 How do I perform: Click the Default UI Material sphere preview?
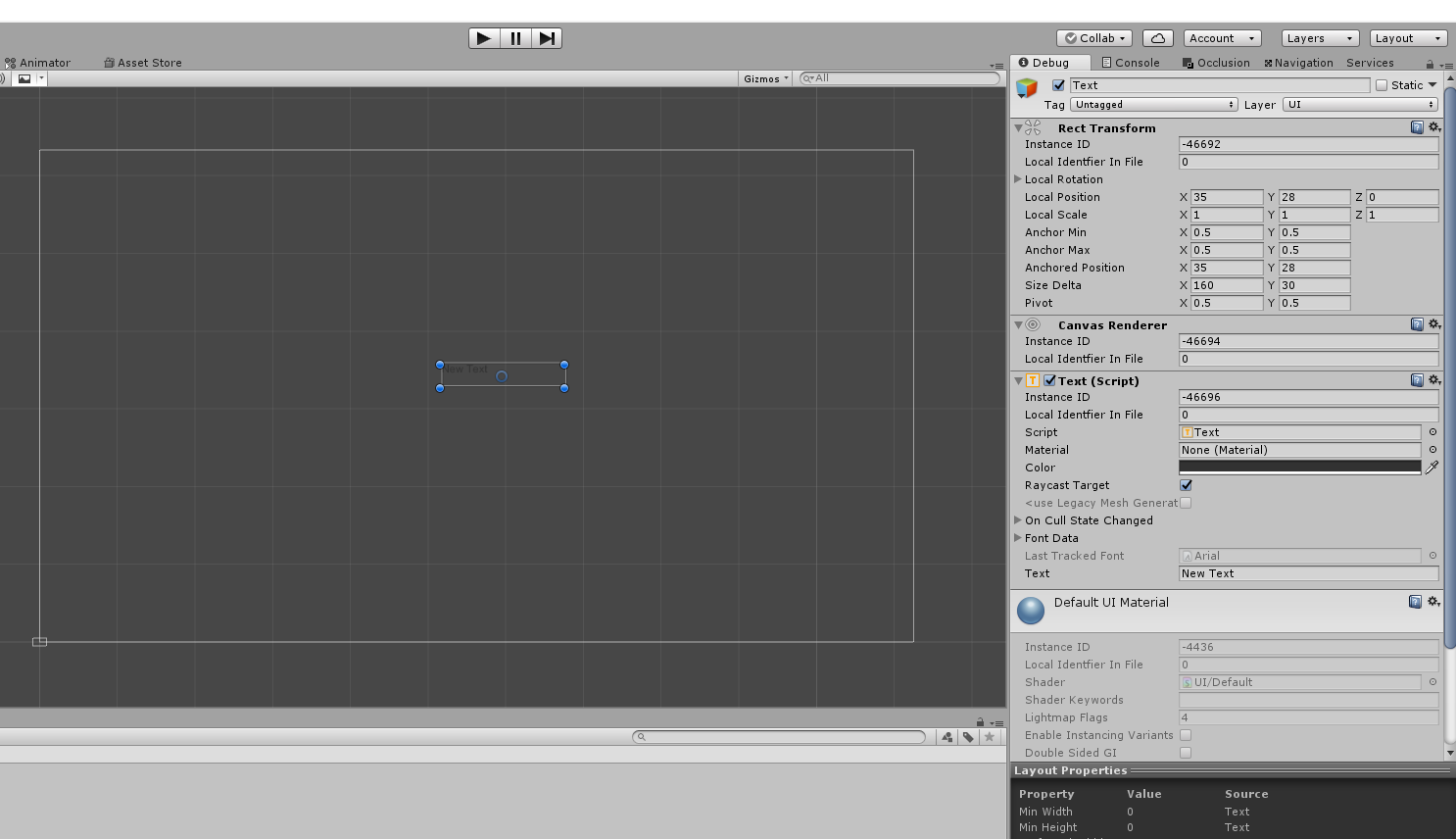click(1031, 611)
